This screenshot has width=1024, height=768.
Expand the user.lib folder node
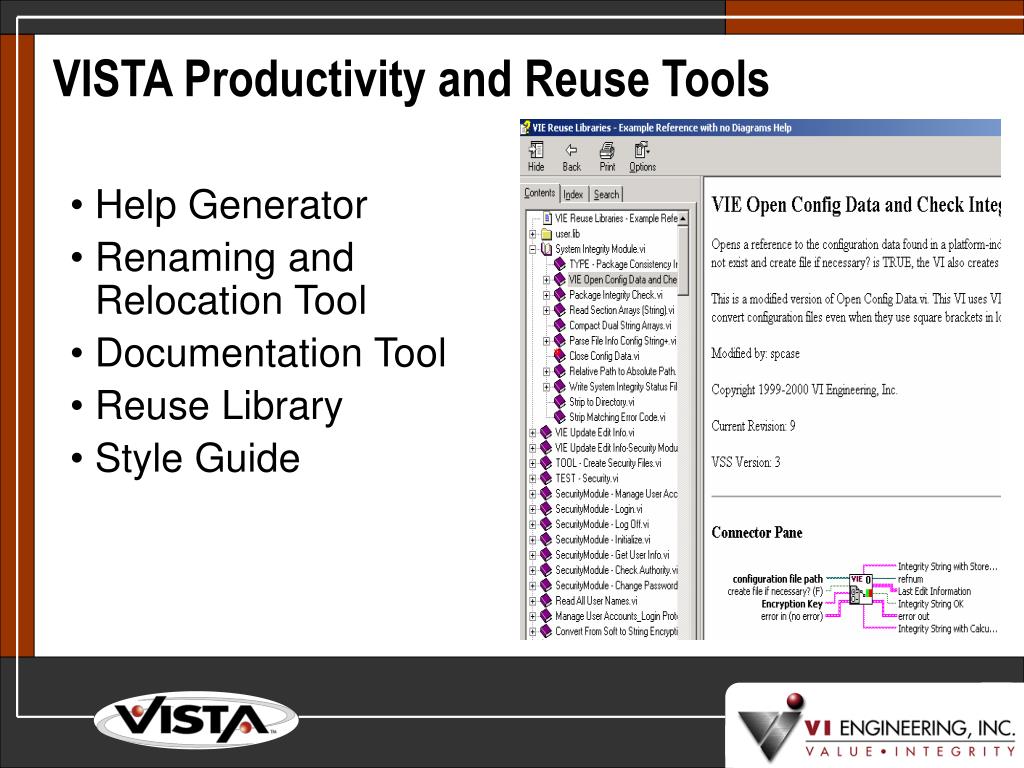point(533,234)
